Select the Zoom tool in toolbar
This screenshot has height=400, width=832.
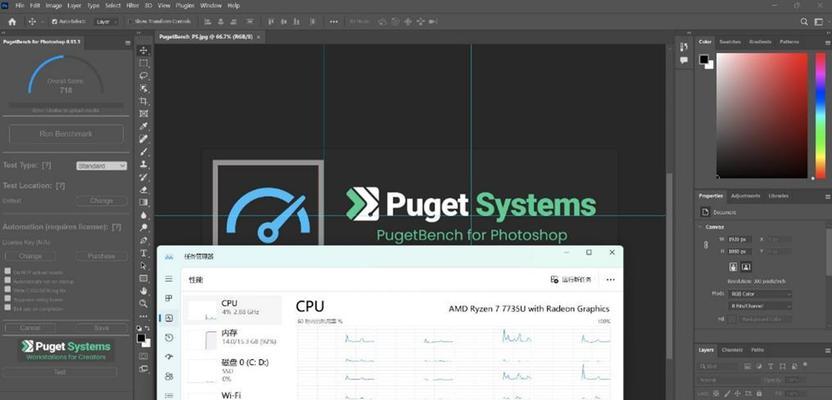click(143, 303)
